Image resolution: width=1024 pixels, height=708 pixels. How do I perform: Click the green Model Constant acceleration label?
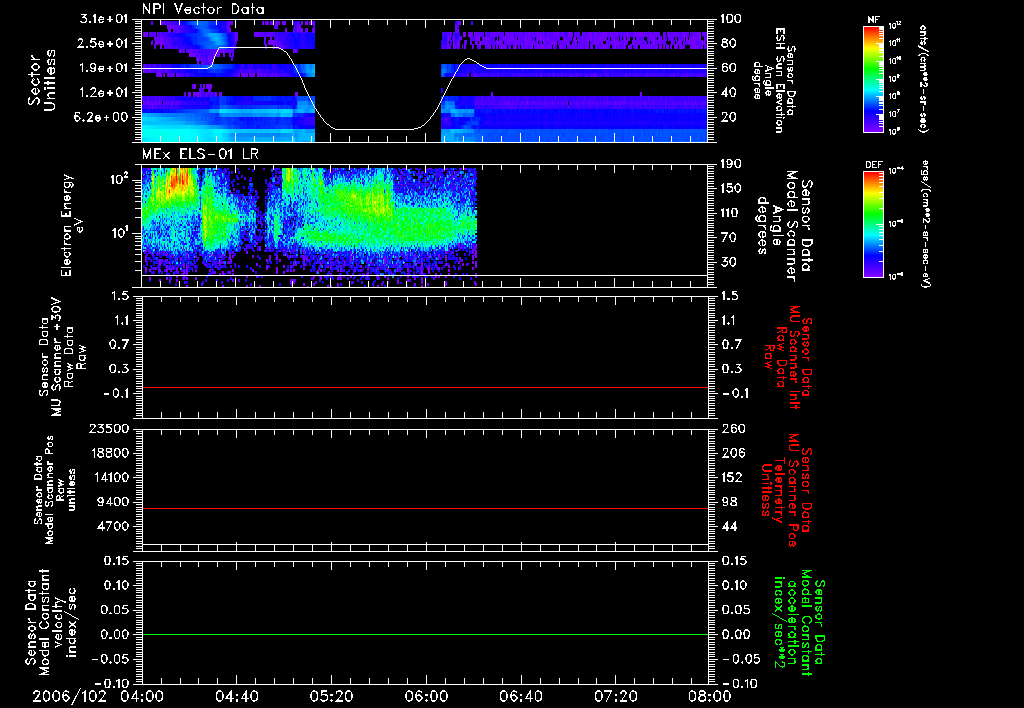pyautogui.click(x=799, y=622)
